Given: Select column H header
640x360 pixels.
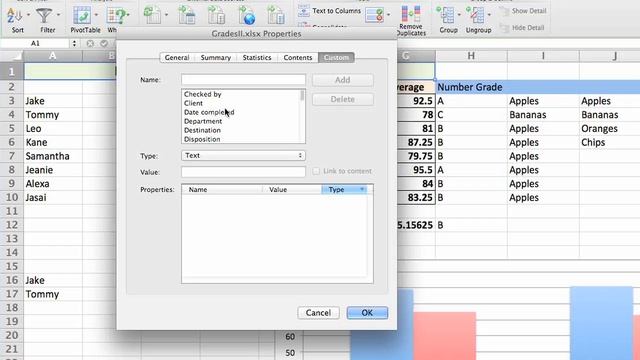Looking at the screenshot, I should (471, 56).
